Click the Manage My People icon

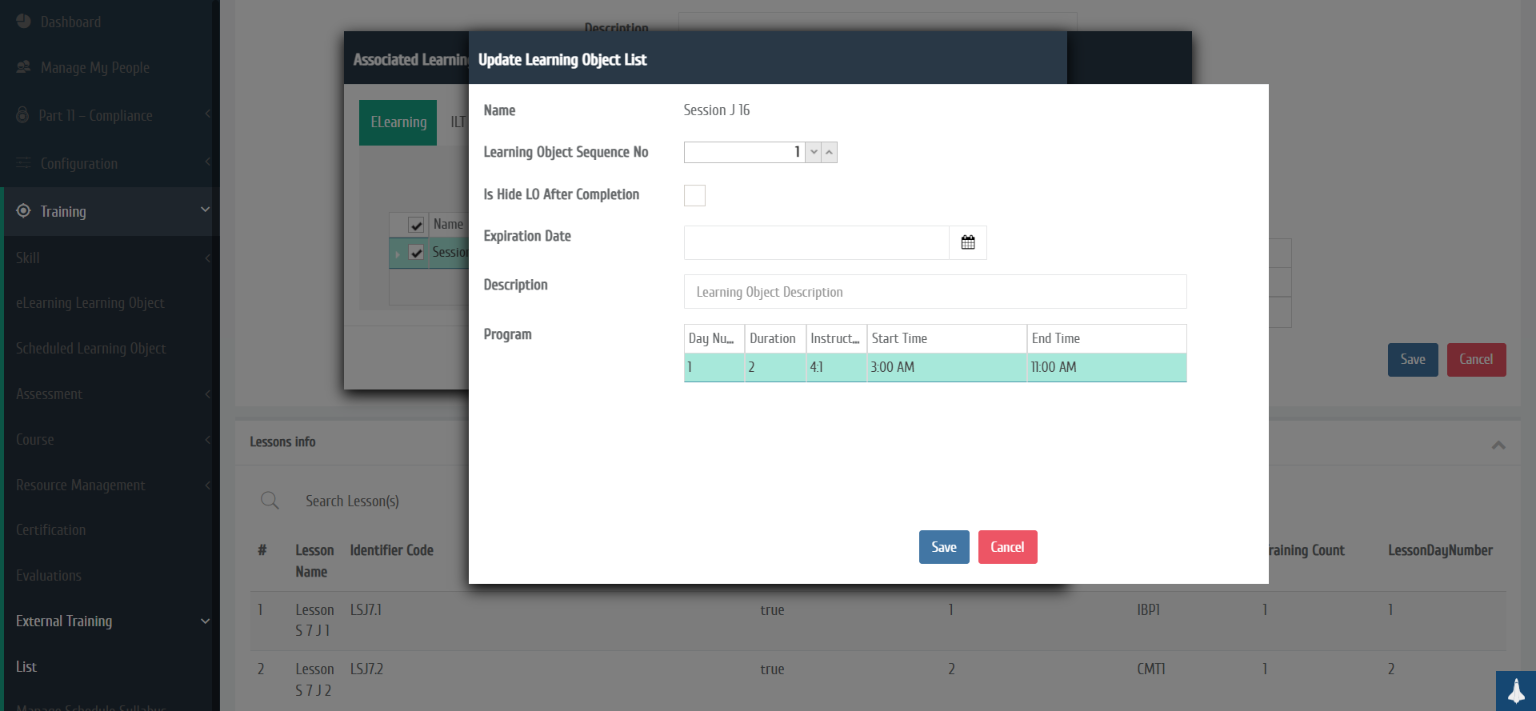point(23,68)
